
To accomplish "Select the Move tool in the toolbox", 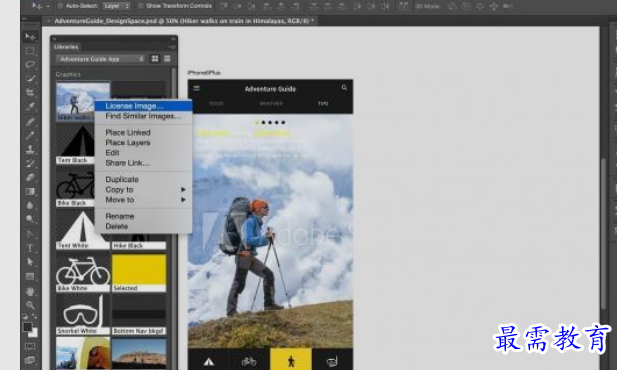I will tap(30, 37).
